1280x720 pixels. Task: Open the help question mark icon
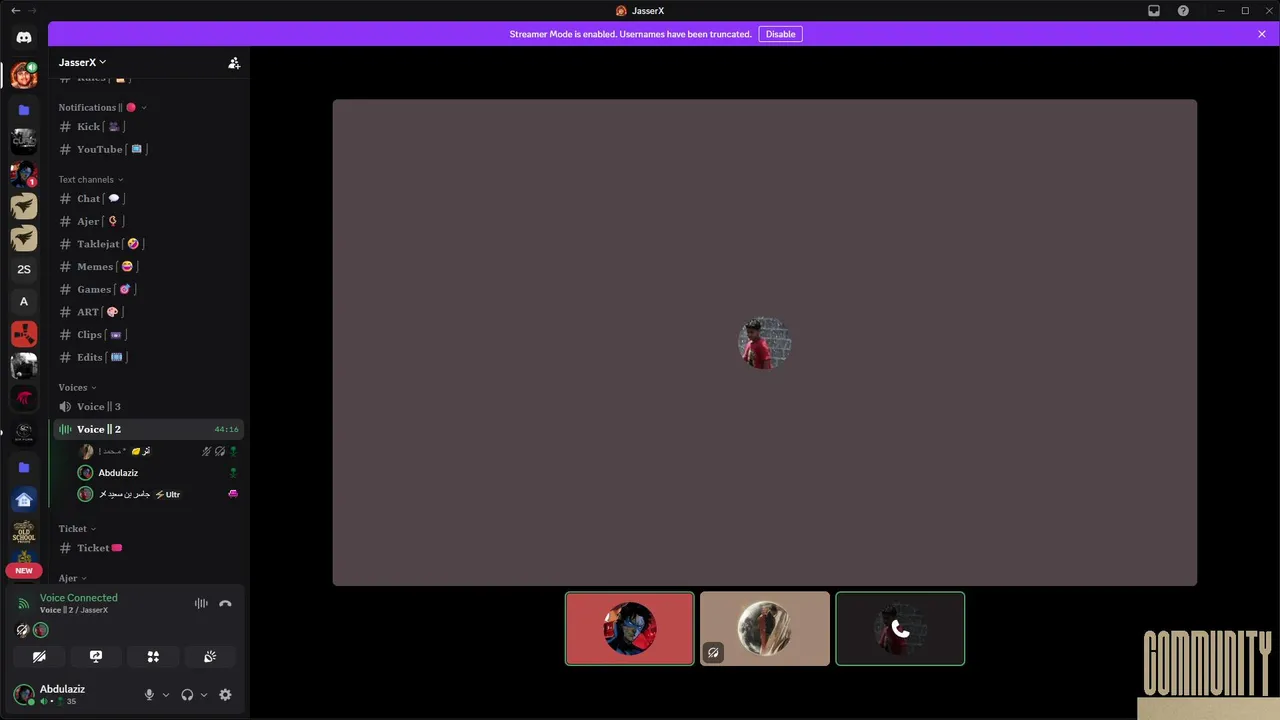point(1183,11)
